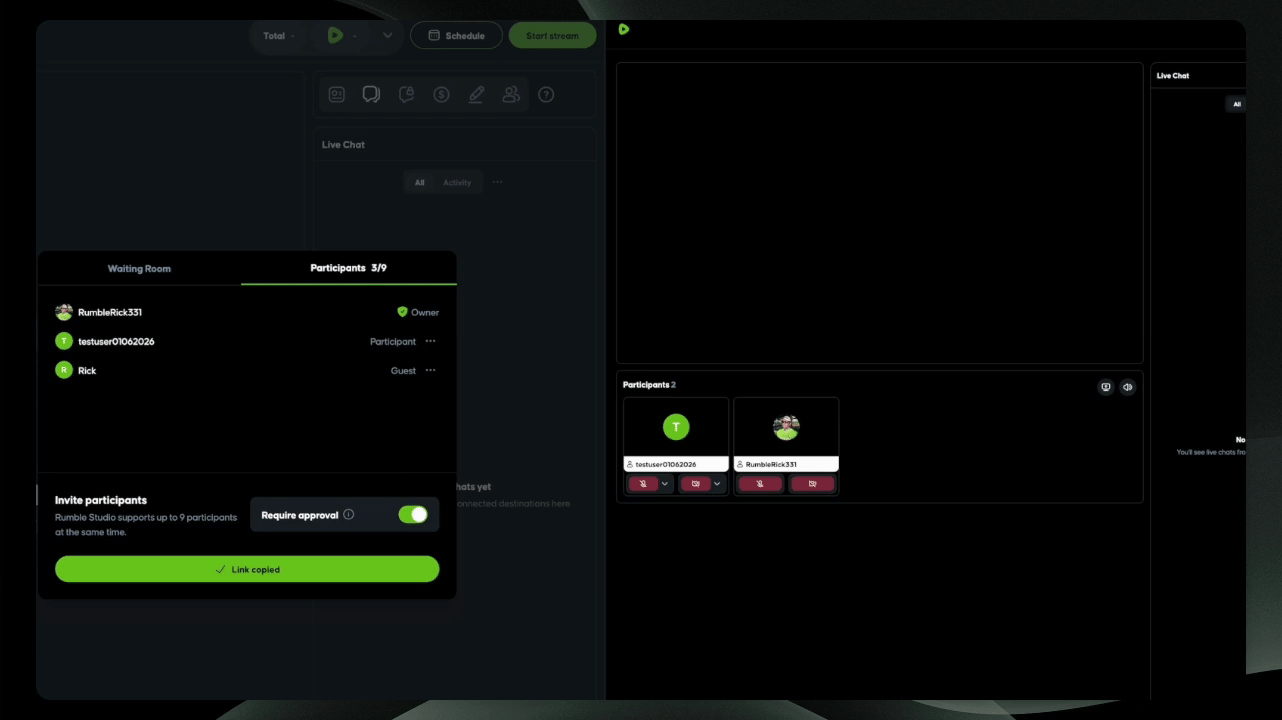Click the Schedule button

(x=456, y=36)
